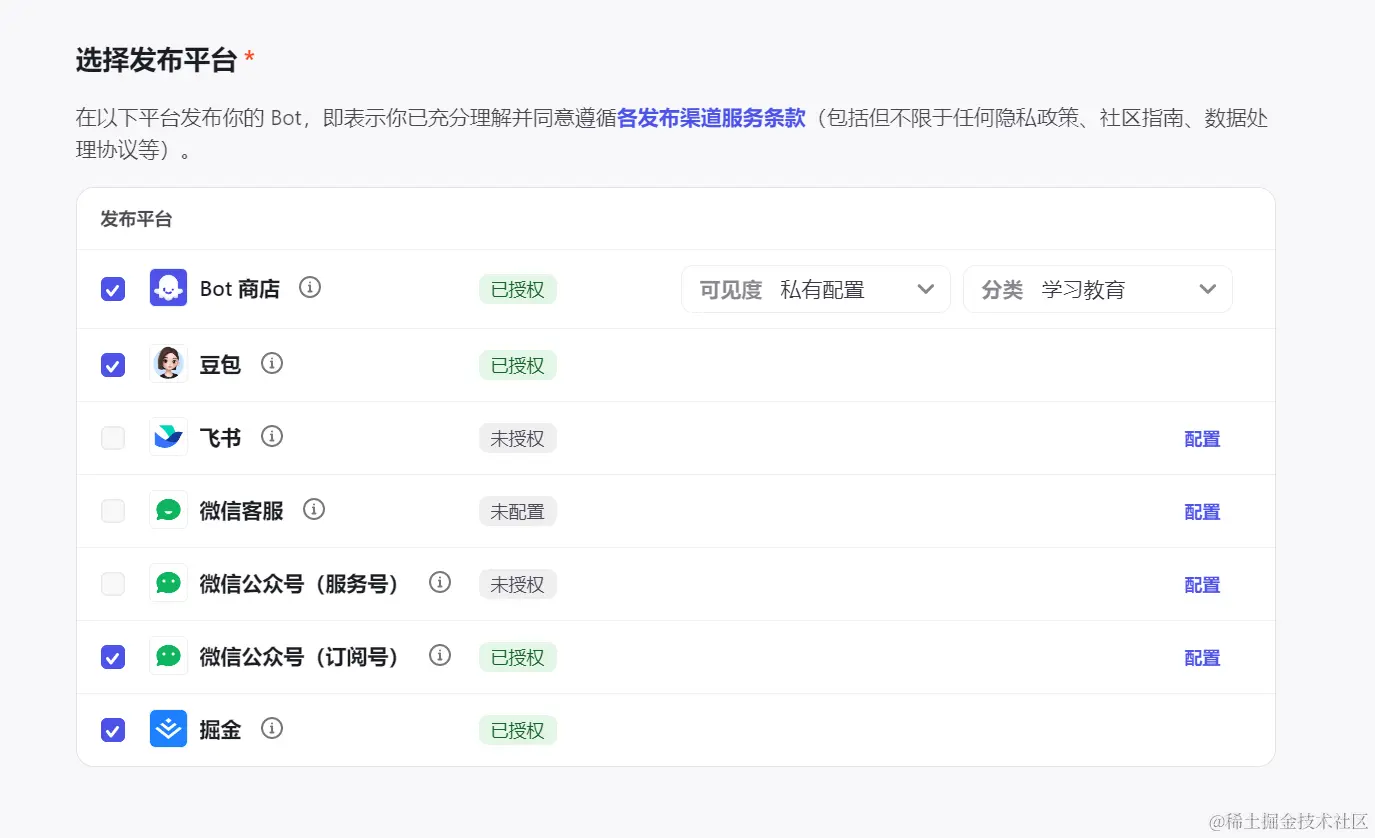Click 未授权 badge in 微信公众号（服务号）row
The width and height of the screenshot is (1375, 838).
pyautogui.click(x=518, y=584)
